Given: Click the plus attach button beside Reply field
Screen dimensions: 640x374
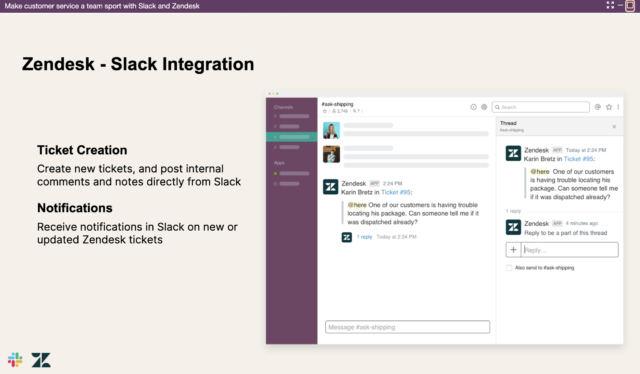Looking at the screenshot, I should [x=513, y=250].
